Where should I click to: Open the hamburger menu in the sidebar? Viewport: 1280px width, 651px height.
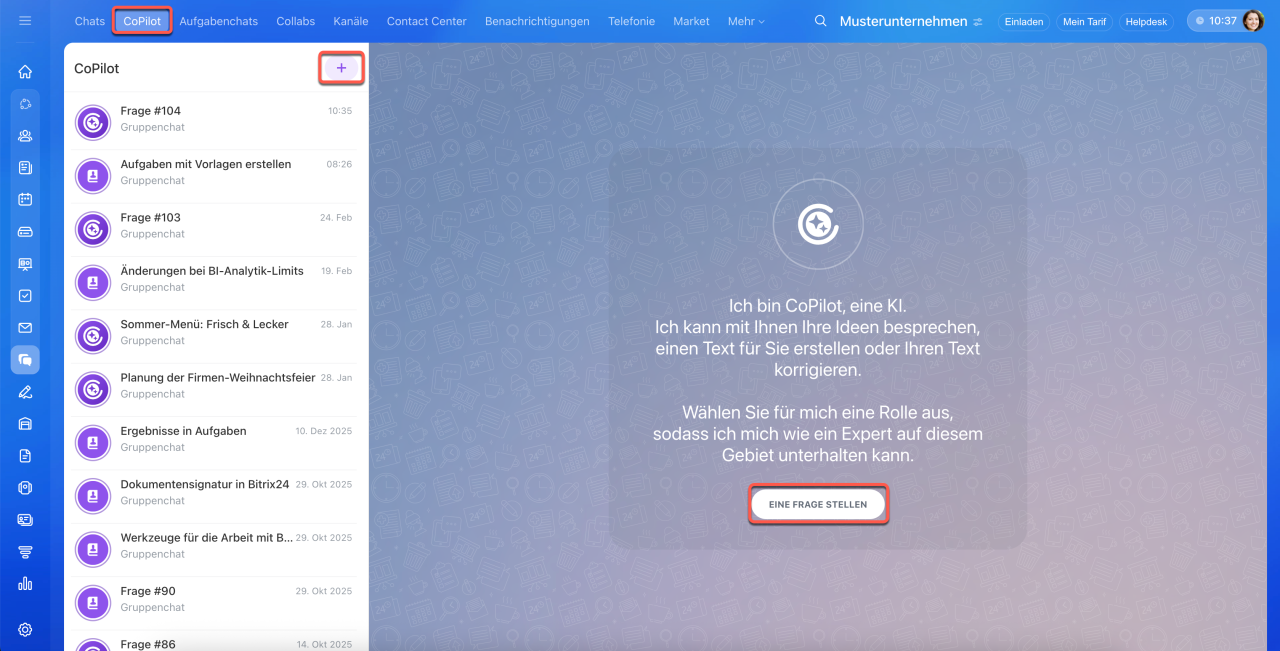(25, 21)
